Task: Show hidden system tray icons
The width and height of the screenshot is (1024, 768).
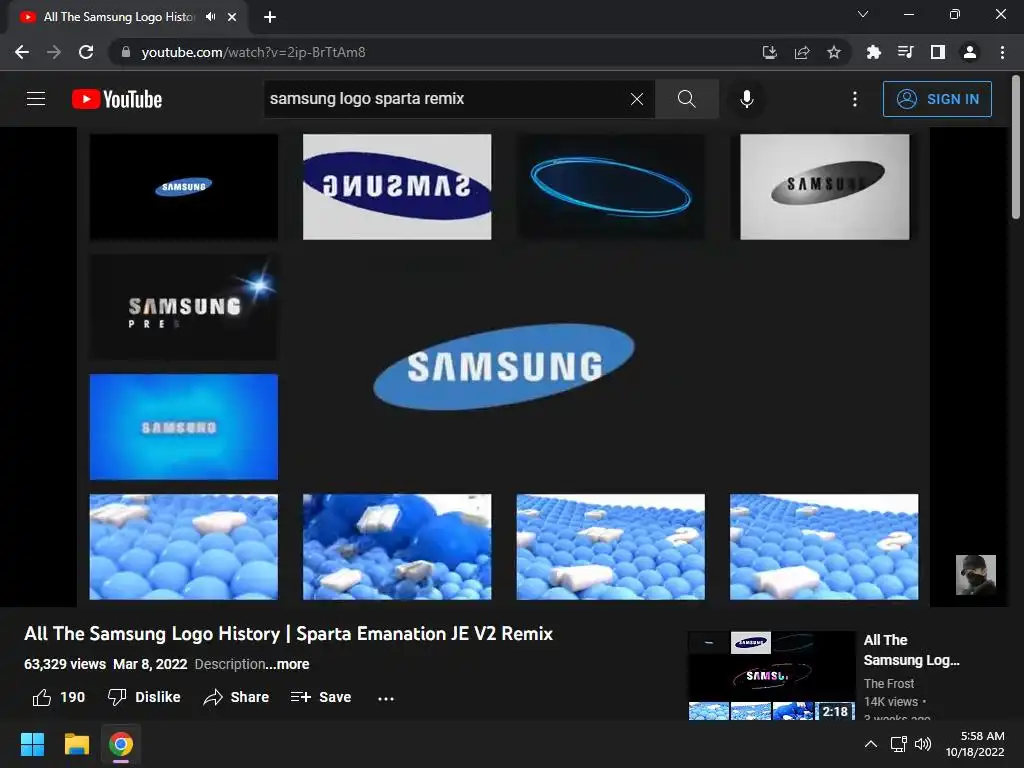Action: [x=871, y=744]
